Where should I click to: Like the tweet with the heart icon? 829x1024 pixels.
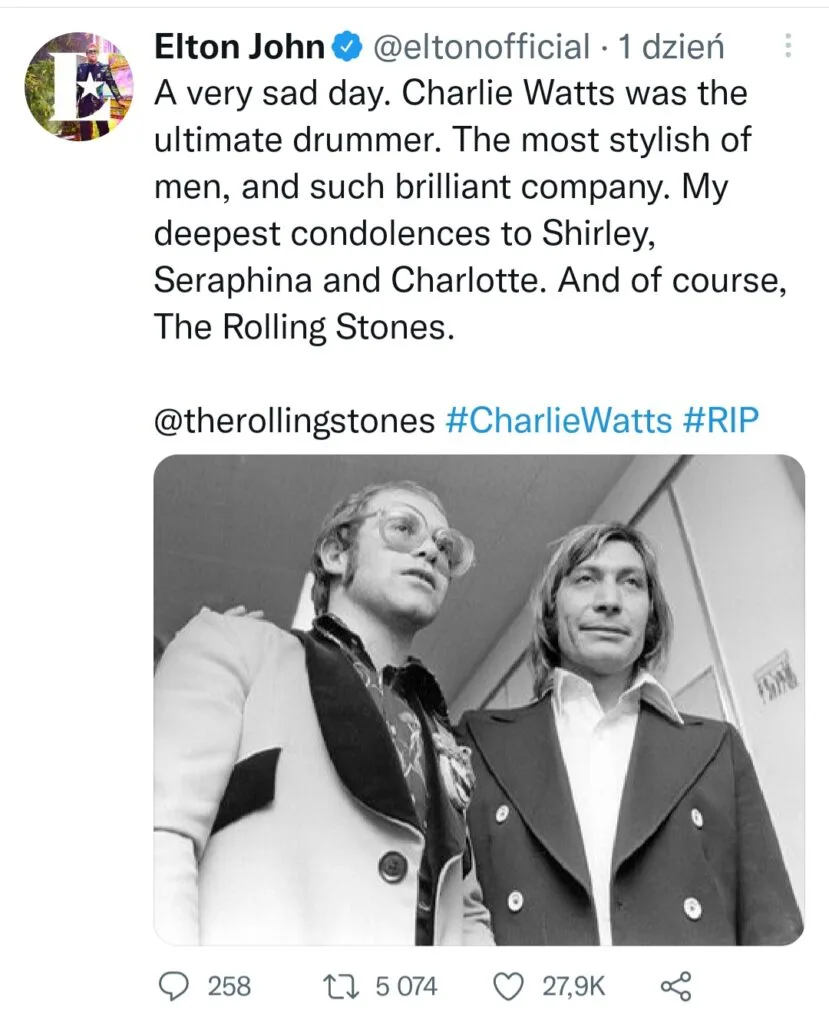(510, 986)
